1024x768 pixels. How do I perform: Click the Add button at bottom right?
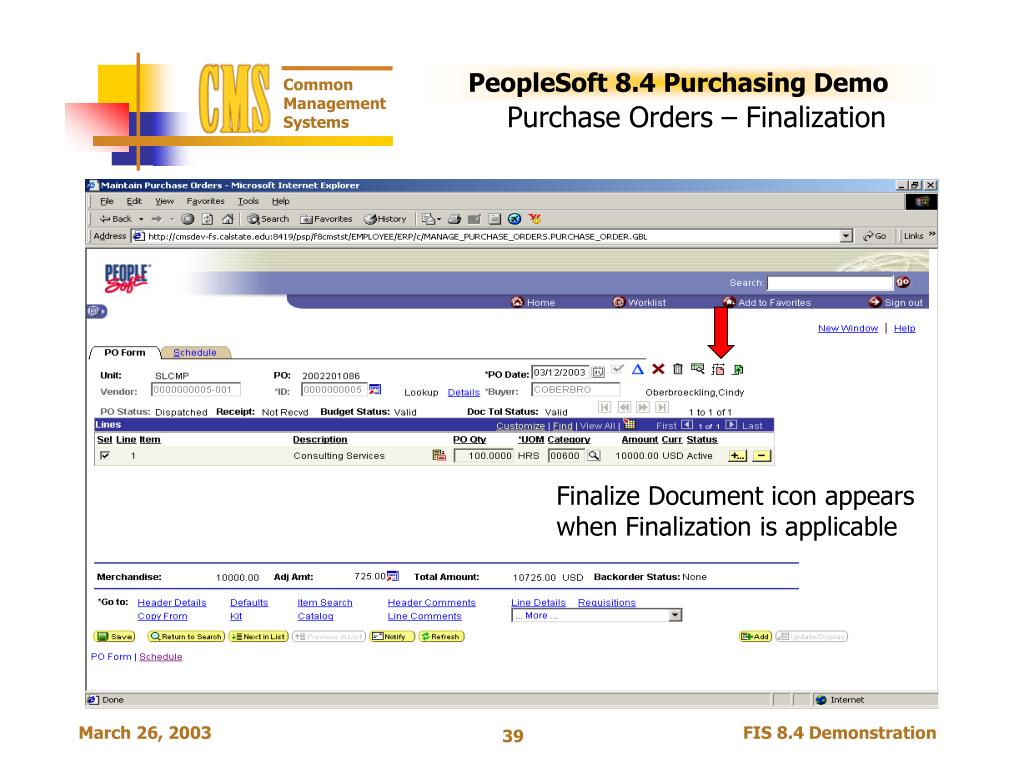755,636
